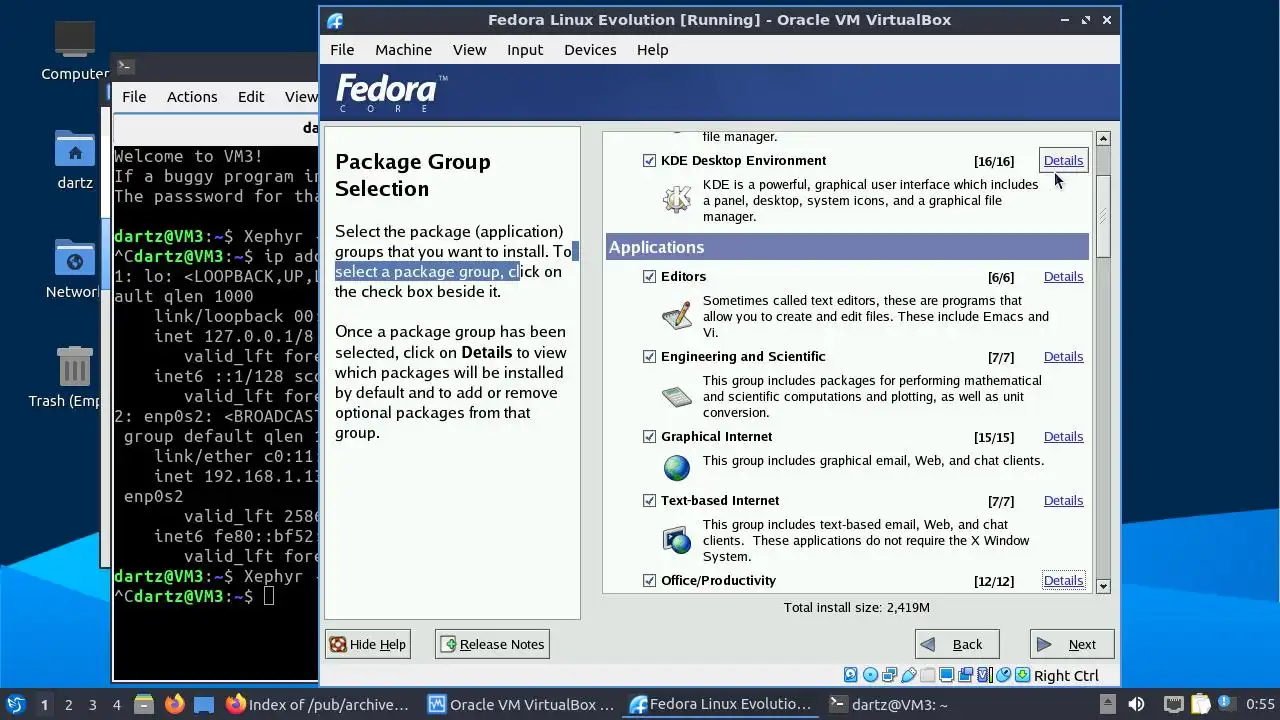1280x720 pixels.
Task: Open the VirtualBox Devices menu
Action: pyautogui.click(x=590, y=49)
